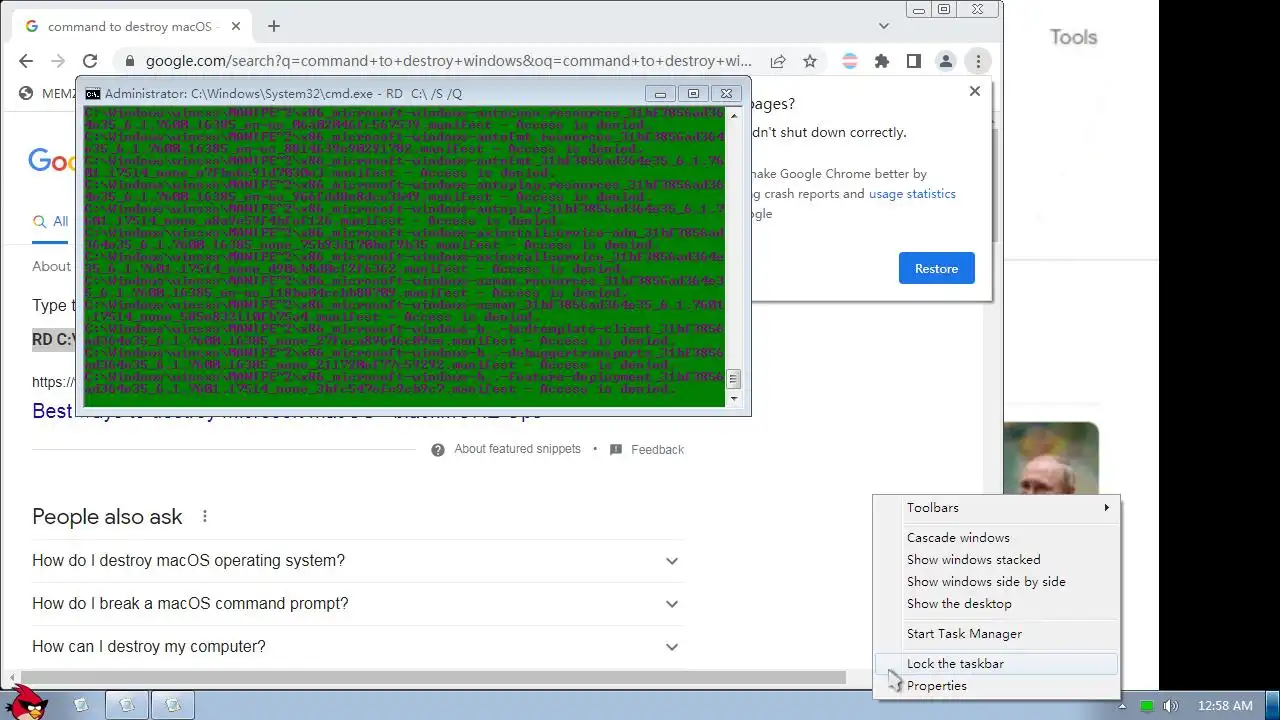Image resolution: width=1280 pixels, height=720 pixels.
Task: Open the three-dot options beside People also ask
Action: point(205,517)
